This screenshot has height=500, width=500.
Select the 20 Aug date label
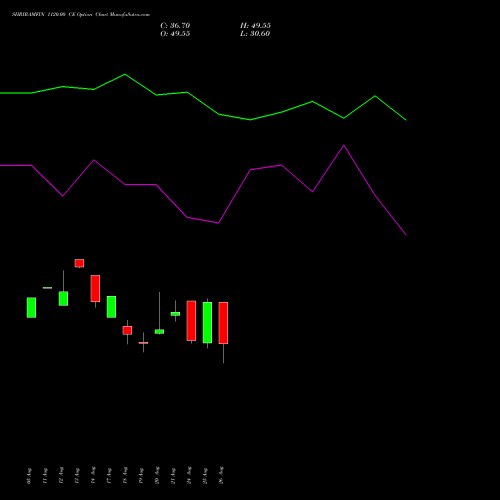pyautogui.click(x=157, y=476)
